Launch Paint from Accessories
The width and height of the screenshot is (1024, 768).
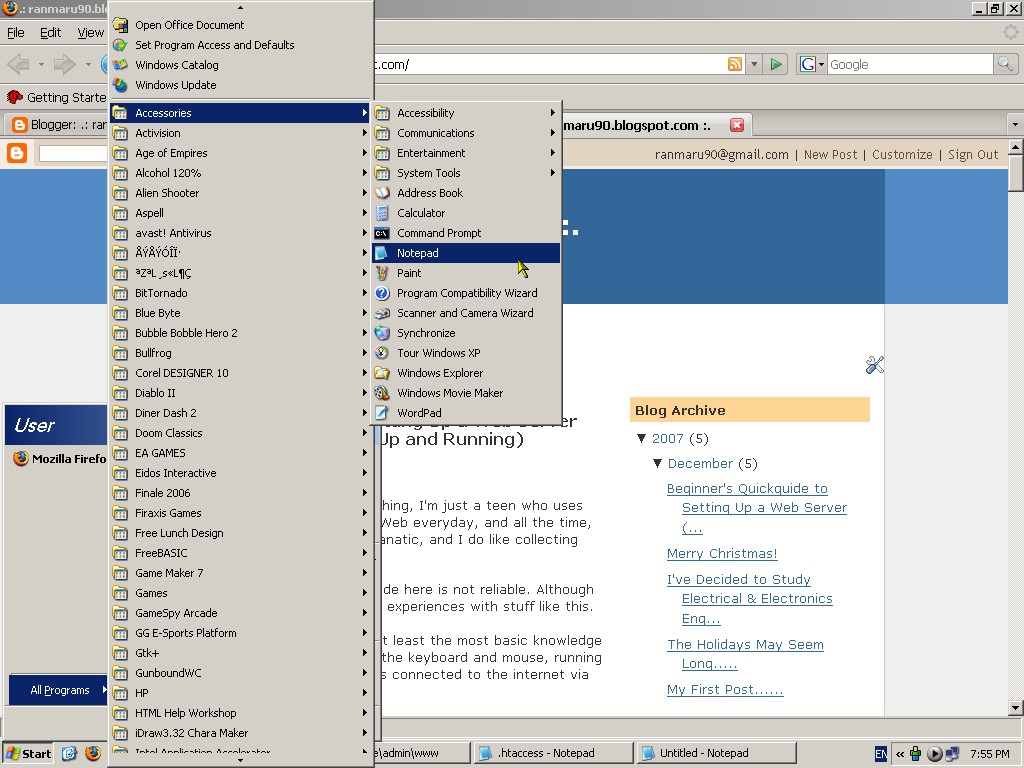pos(466,273)
